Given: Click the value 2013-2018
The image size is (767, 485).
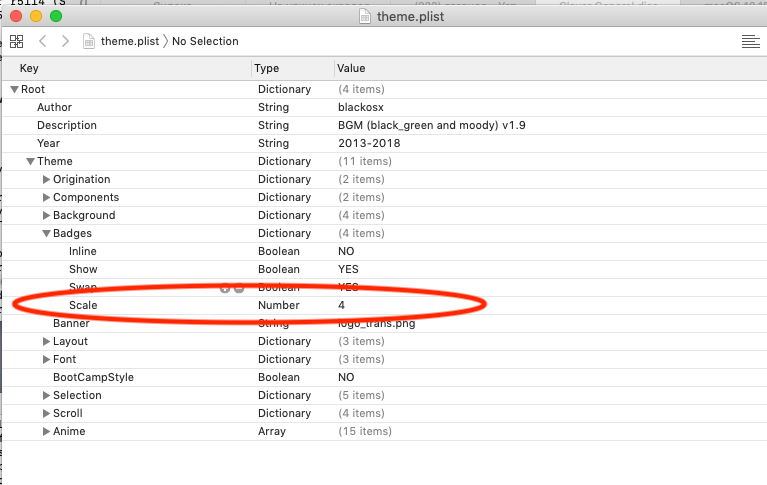Looking at the screenshot, I should (x=369, y=143).
